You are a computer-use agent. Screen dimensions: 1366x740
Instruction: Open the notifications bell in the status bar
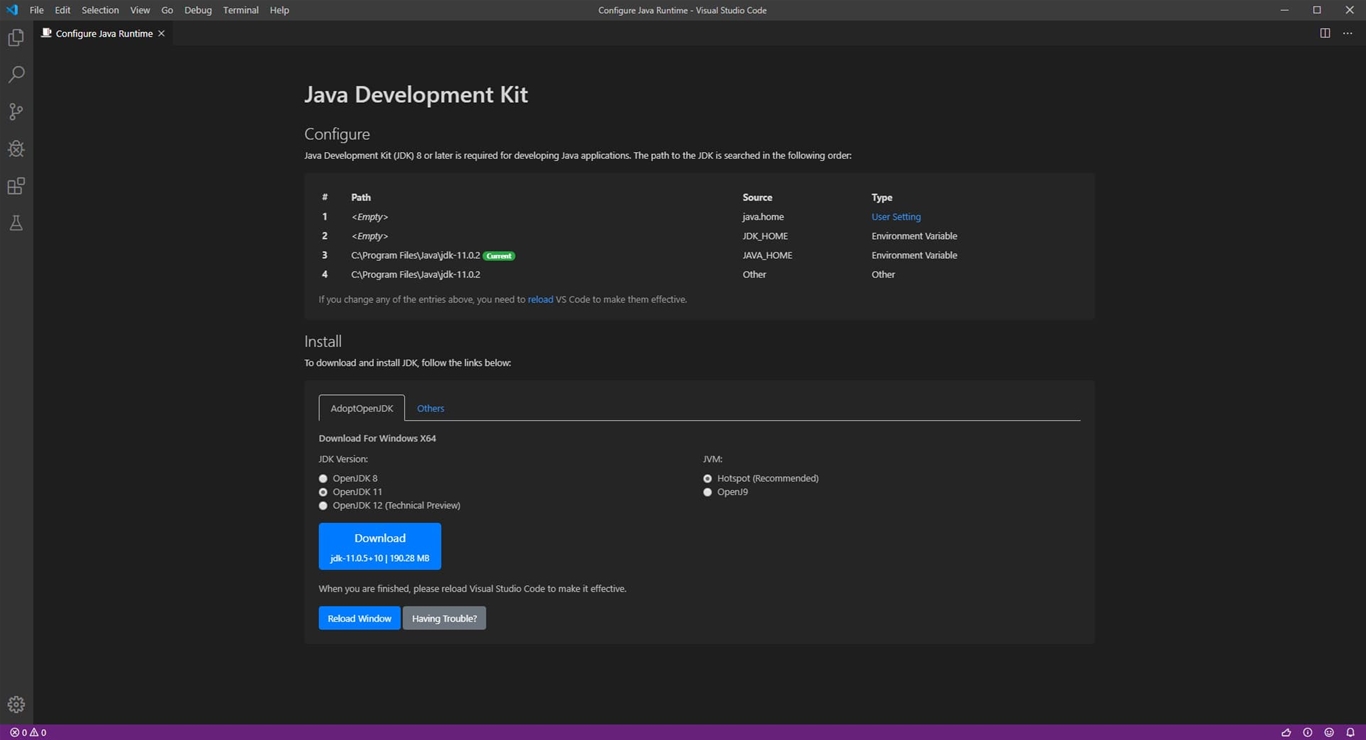1351,732
